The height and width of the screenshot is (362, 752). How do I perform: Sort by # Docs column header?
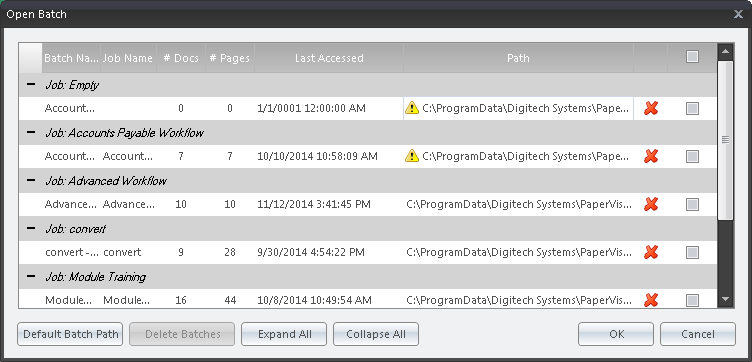pos(181,58)
